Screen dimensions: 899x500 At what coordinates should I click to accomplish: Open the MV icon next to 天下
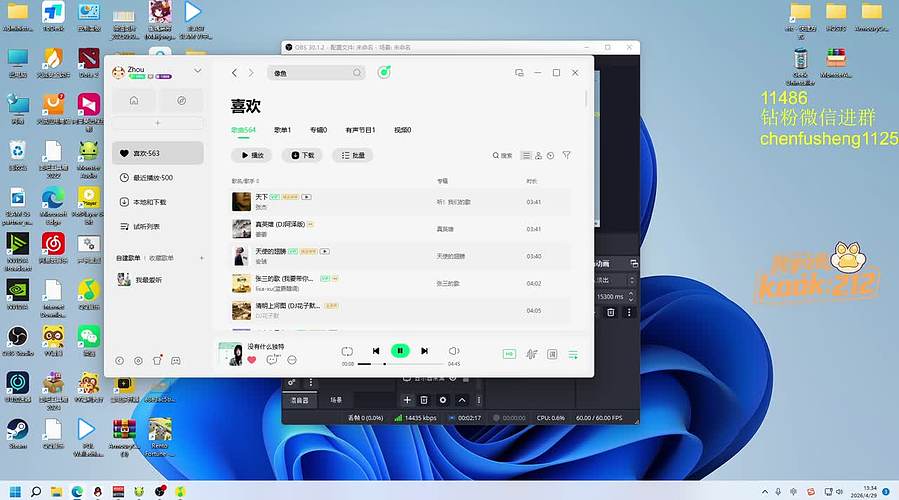click(307, 197)
